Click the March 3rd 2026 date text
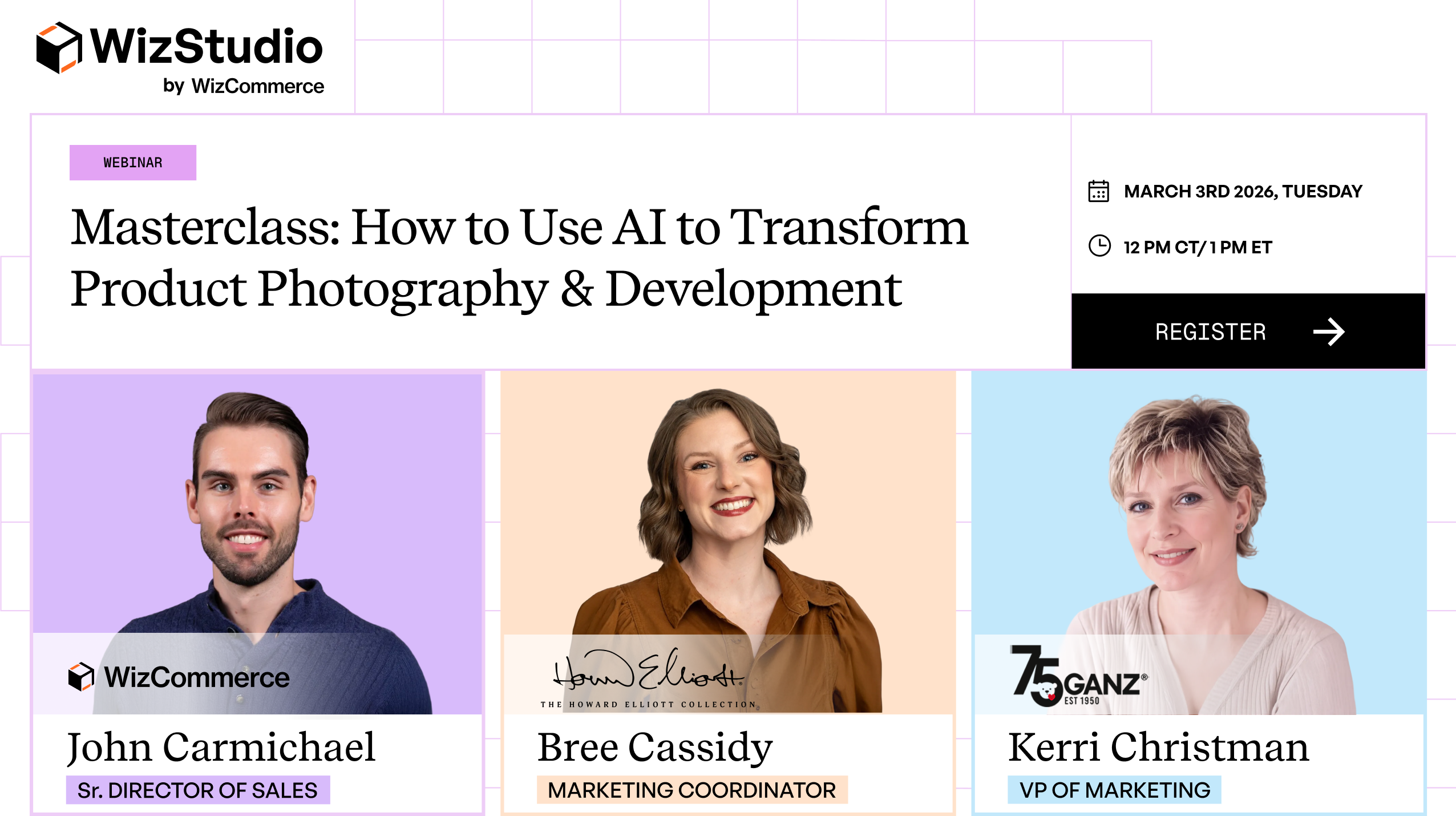 [1243, 191]
